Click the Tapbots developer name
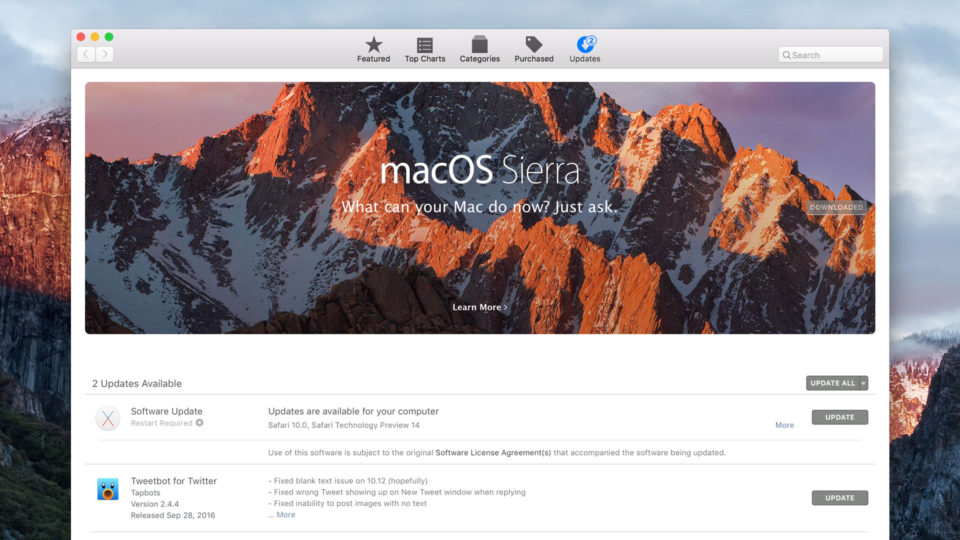The image size is (960, 540). (145, 493)
